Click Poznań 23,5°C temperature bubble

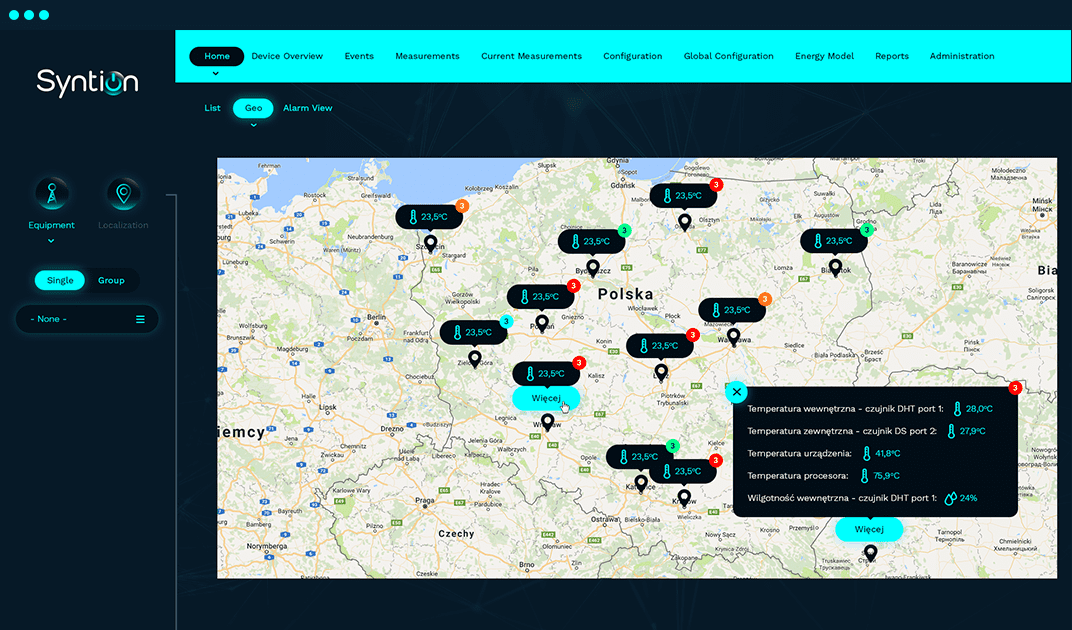[540, 297]
